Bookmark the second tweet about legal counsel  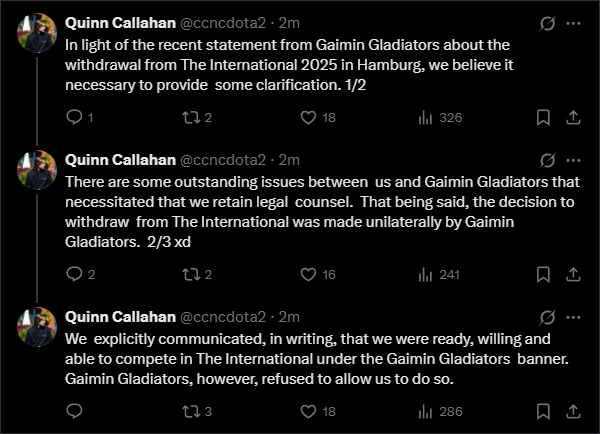(543, 274)
